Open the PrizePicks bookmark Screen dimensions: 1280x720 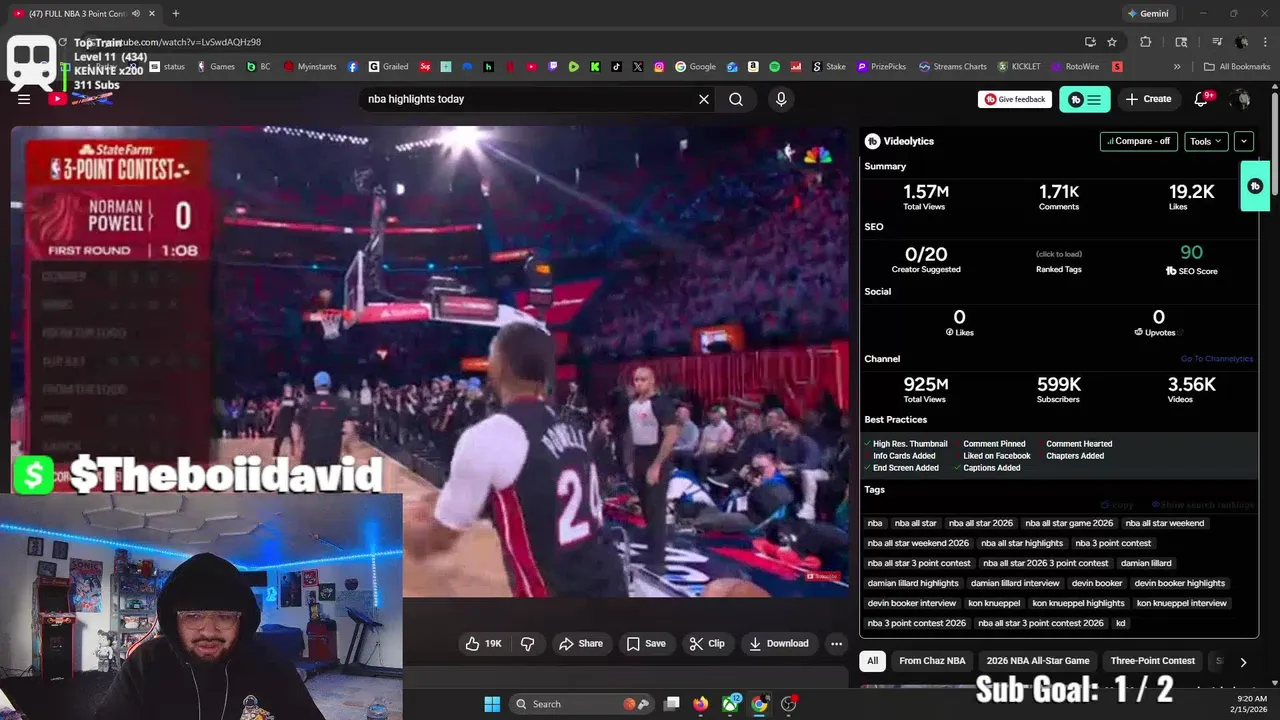coord(881,67)
